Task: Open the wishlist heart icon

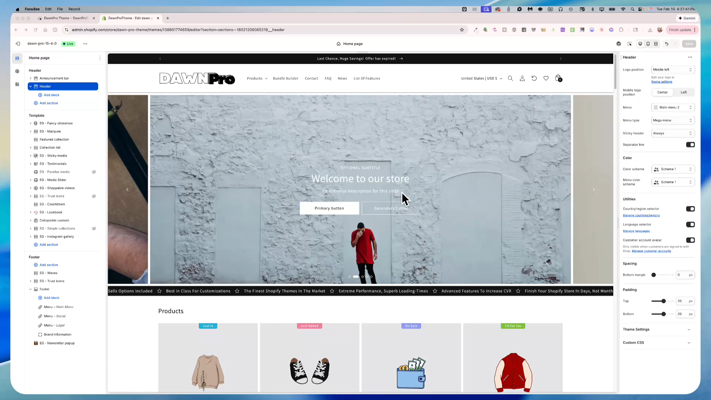Action: 546,78
